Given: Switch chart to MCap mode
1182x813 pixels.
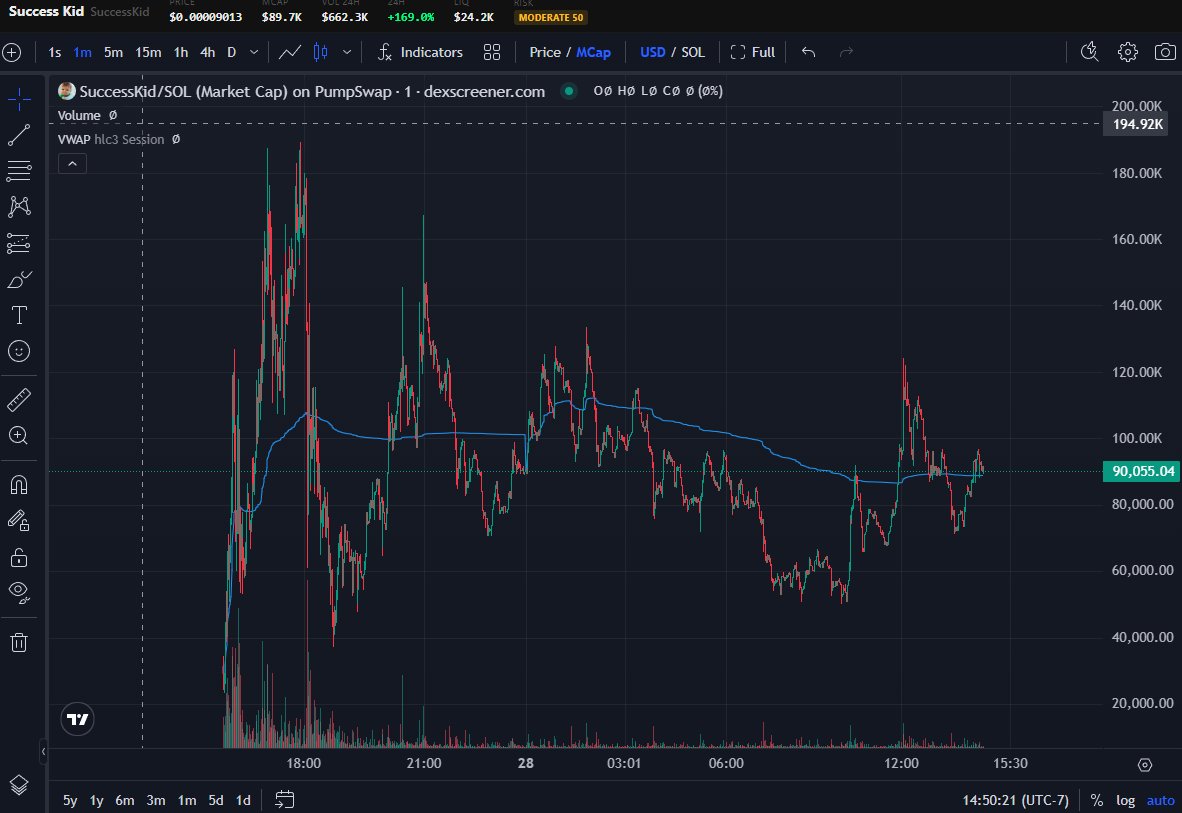Looking at the screenshot, I should [593, 52].
